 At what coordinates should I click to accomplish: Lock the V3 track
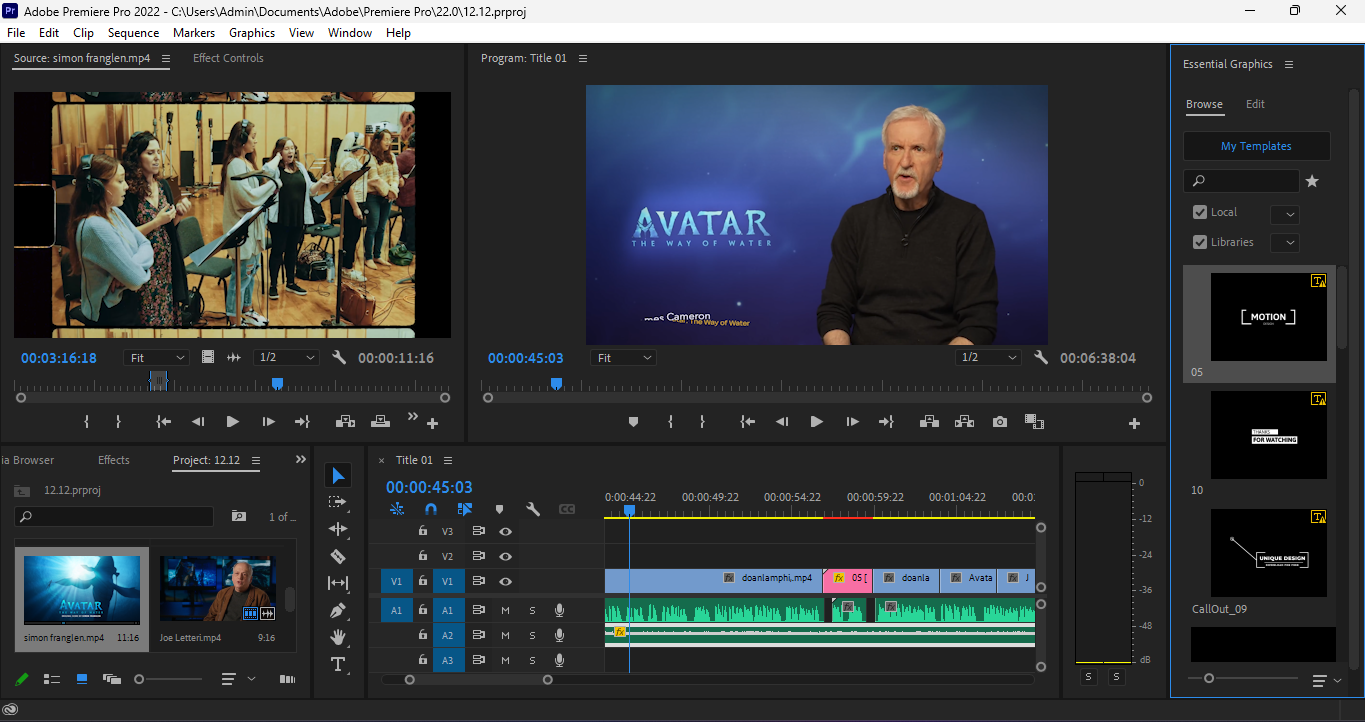(423, 531)
